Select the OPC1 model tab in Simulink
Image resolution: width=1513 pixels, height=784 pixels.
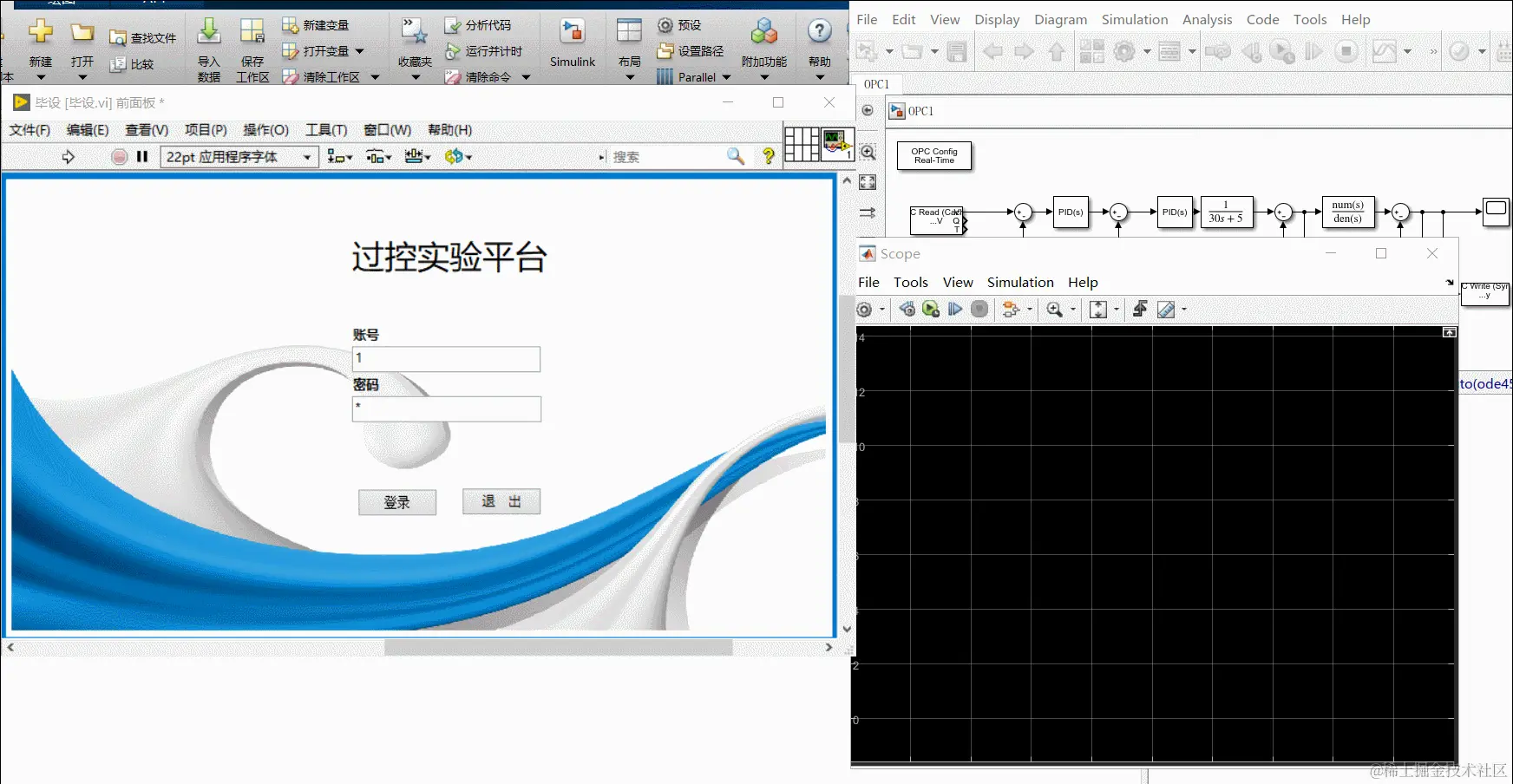876,84
